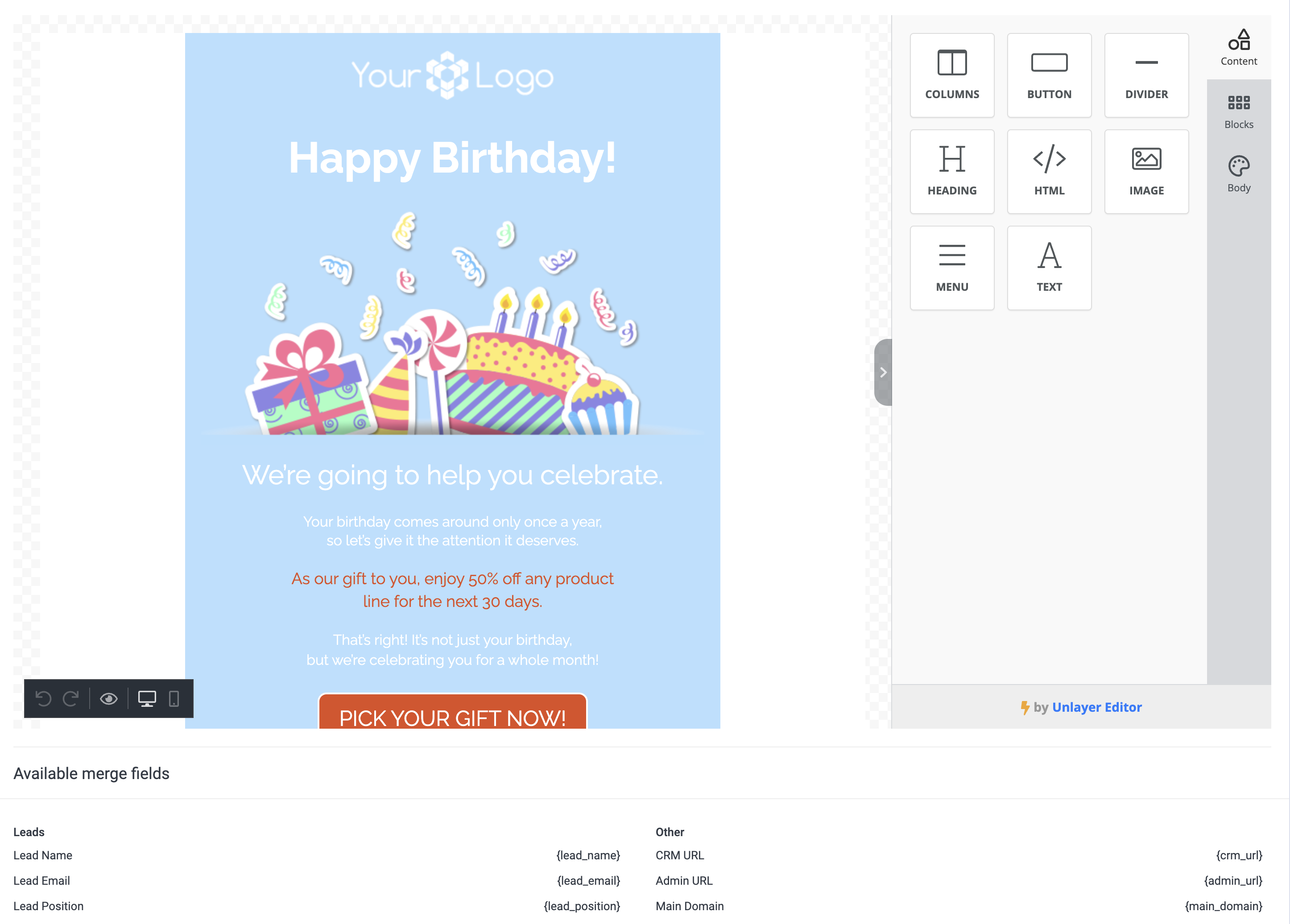1290x924 pixels.
Task: Click the PICK YOUR GIFT NOW! button
Action: tap(452, 715)
